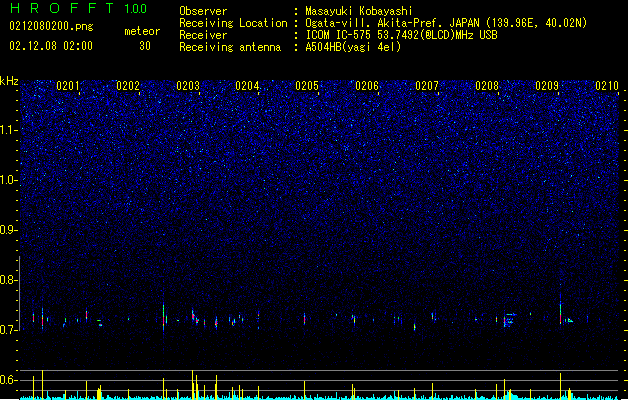Click the 1.0 kHz axis tick label

8,180
